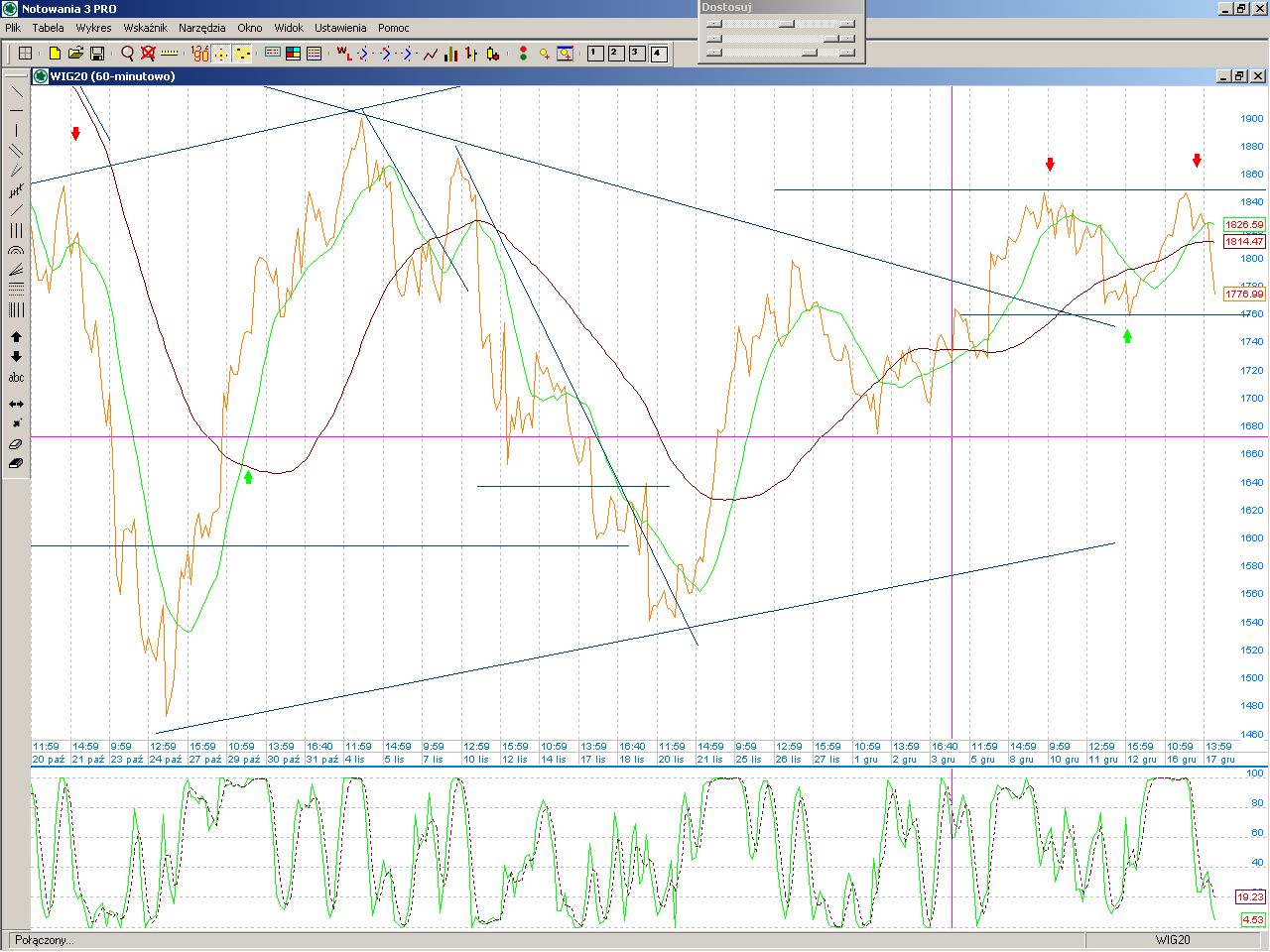Toggle layout button number 4
This screenshot has height=952, width=1270.
point(659,54)
